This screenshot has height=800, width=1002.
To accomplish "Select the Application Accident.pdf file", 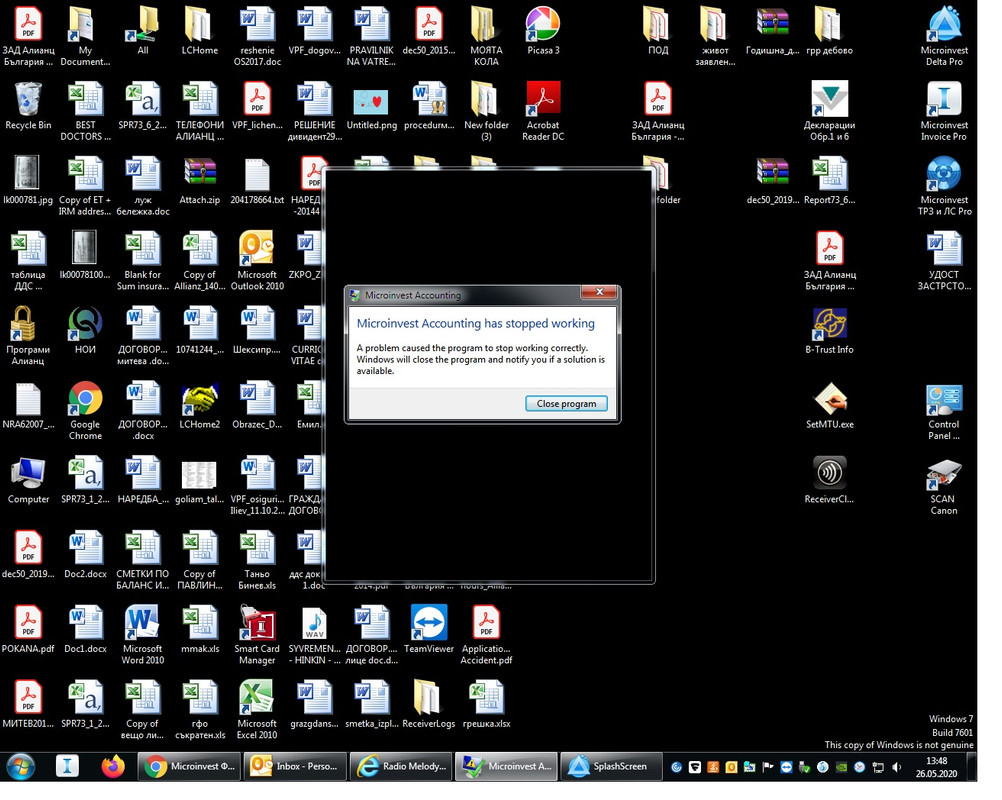I will [x=486, y=635].
